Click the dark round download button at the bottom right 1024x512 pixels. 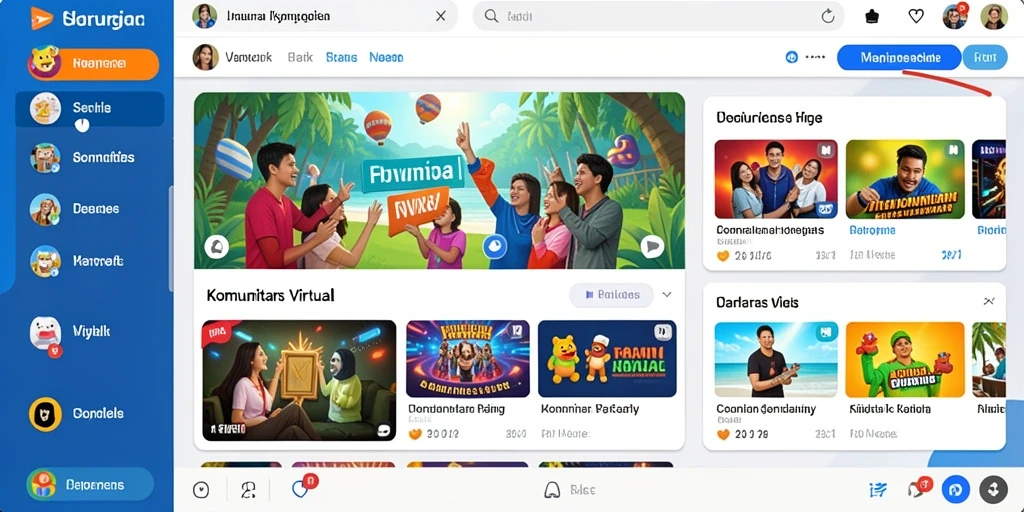[993, 489]
